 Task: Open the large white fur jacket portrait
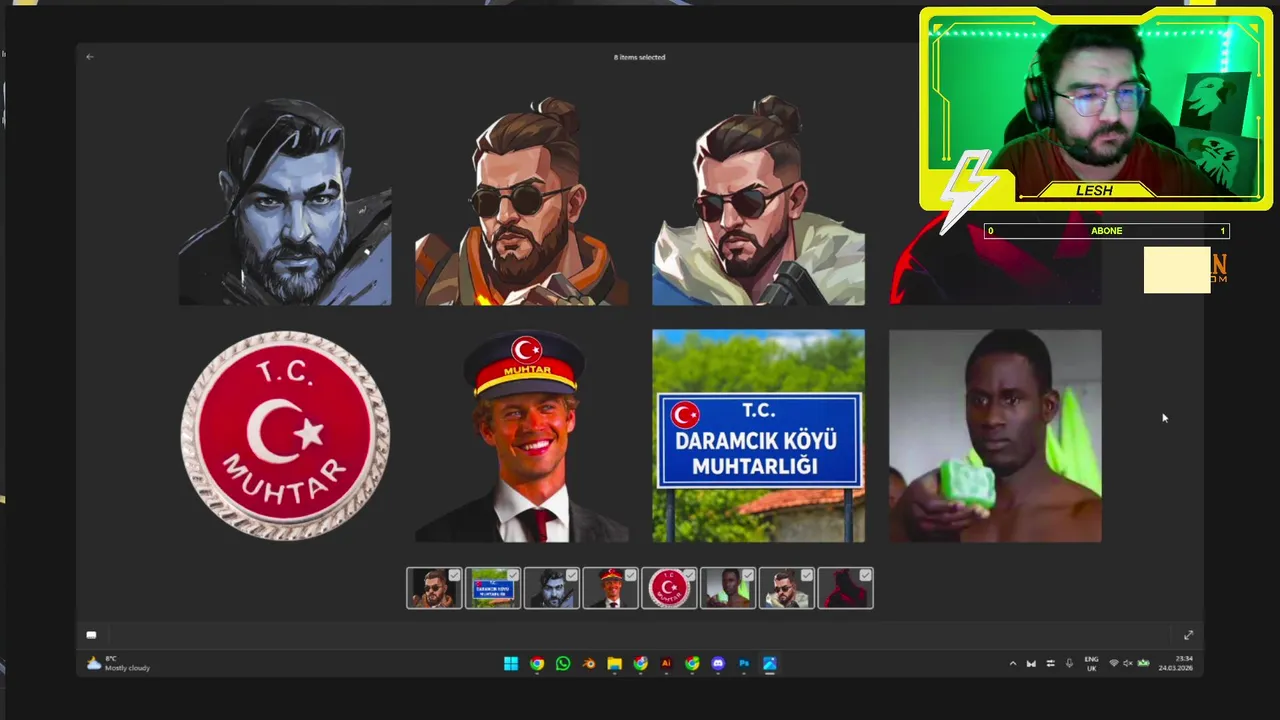(758, 200)
